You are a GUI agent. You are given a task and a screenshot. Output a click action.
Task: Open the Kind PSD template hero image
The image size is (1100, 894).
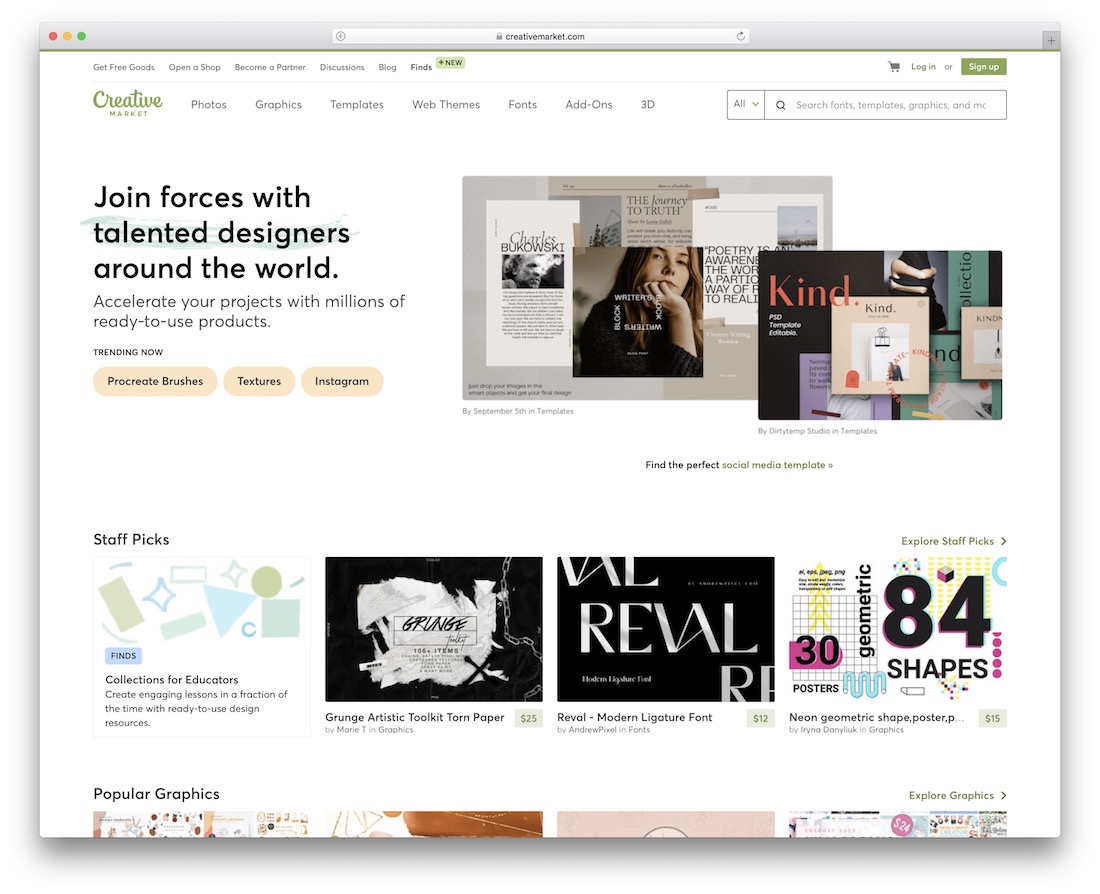880,335
